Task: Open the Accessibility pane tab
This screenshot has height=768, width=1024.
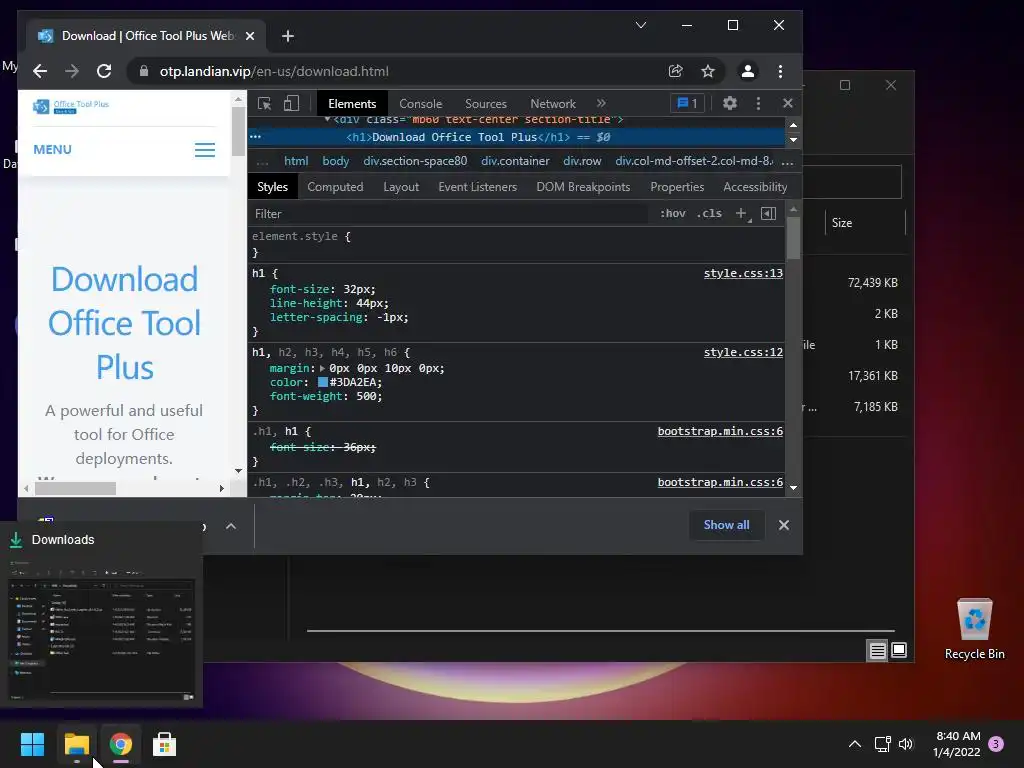Action: coord(755,187)
